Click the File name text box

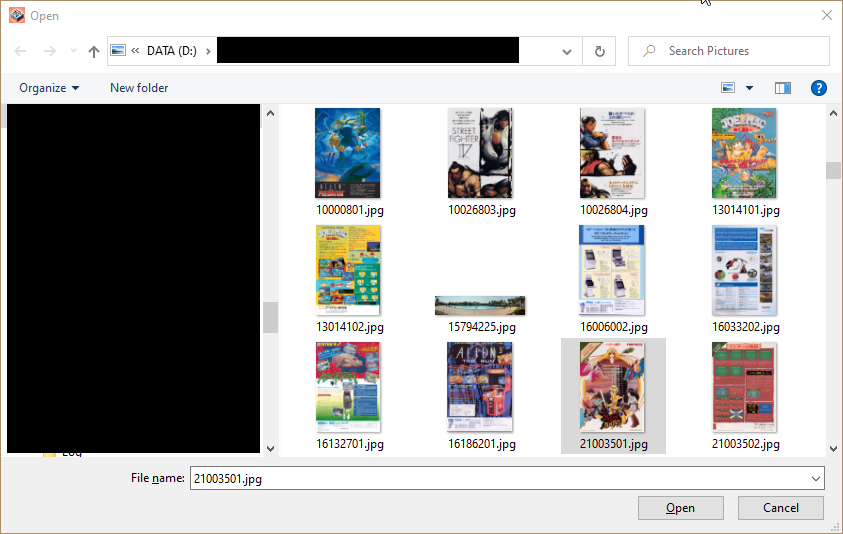coord(499,478)
